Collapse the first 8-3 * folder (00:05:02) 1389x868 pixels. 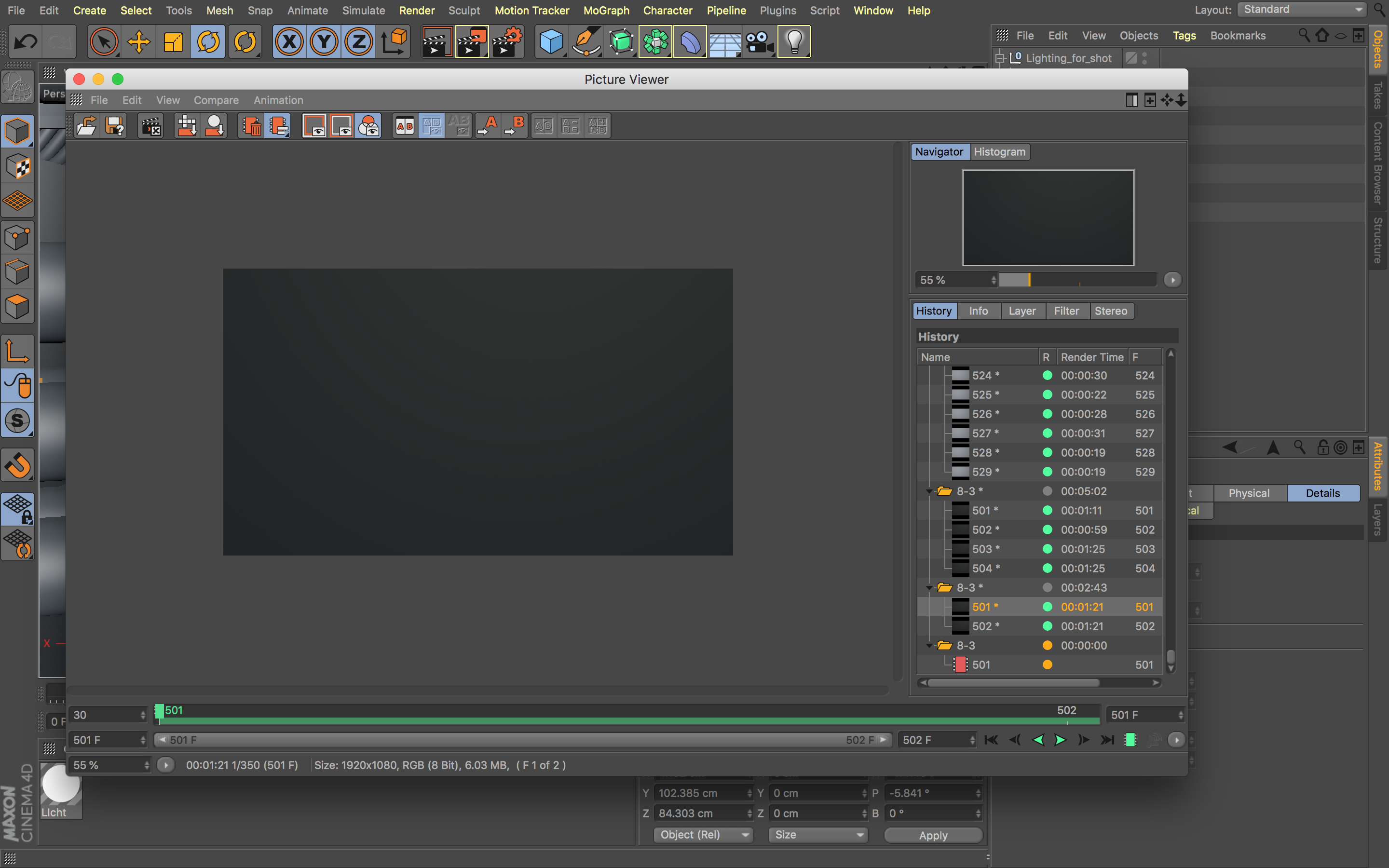929,491
